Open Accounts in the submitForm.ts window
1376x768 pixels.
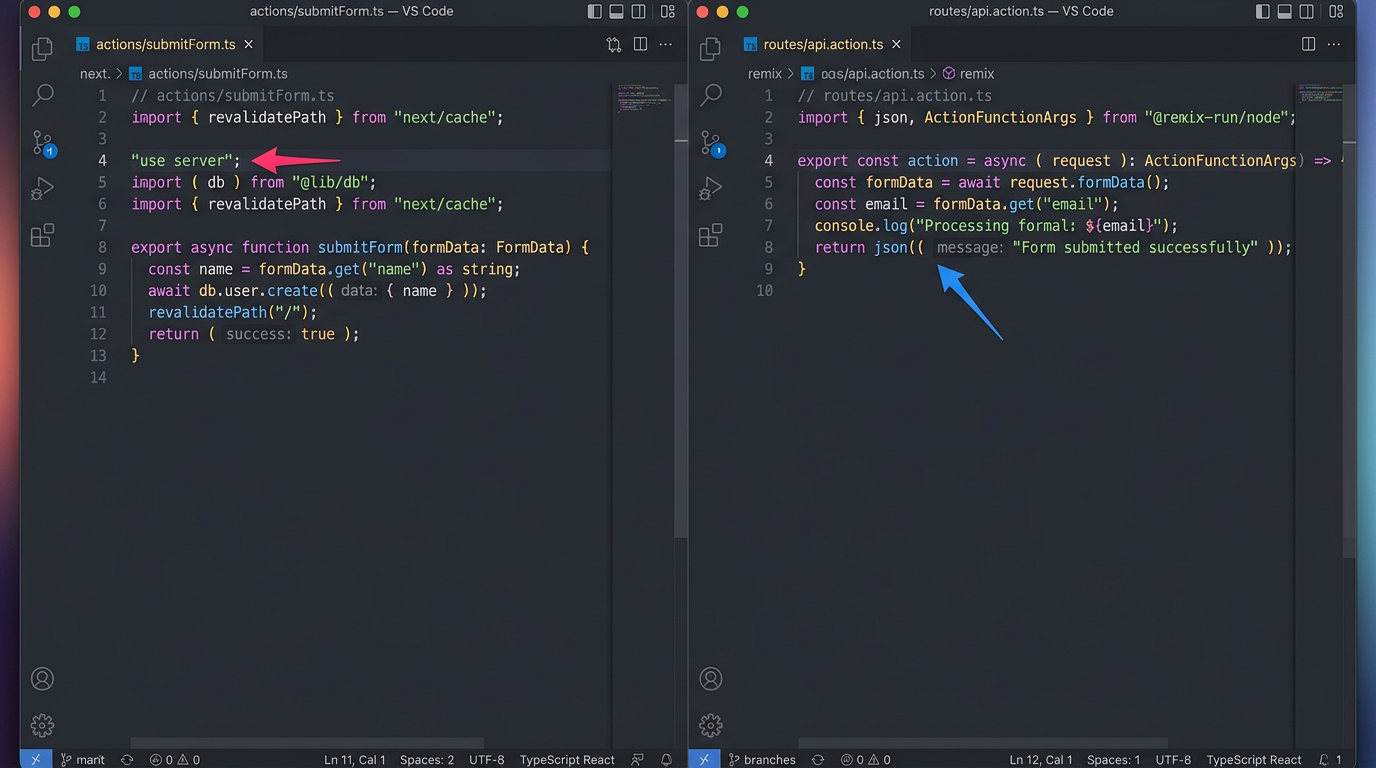(42, 679)
